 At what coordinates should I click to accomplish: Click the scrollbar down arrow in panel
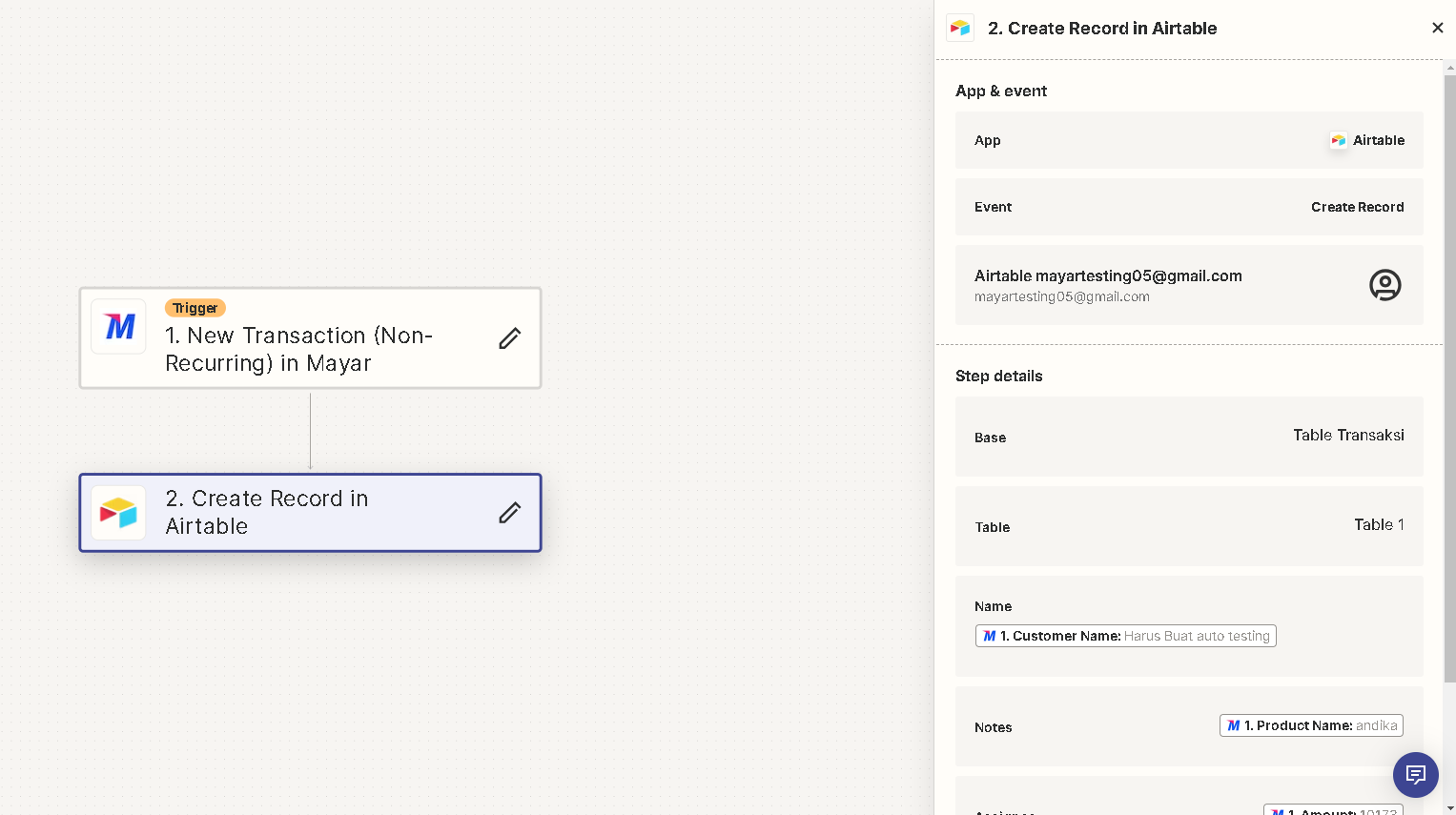coord(1449,808)
